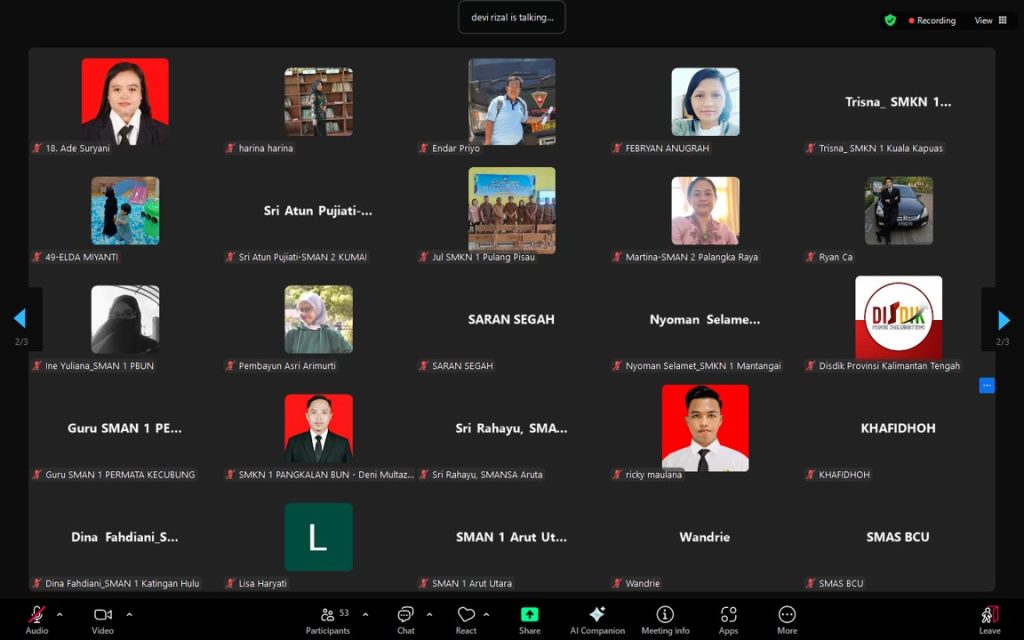Click the 'ricky maulana' name label
The height and width of the screenshot is (640, 1024).
coord(654,475)
